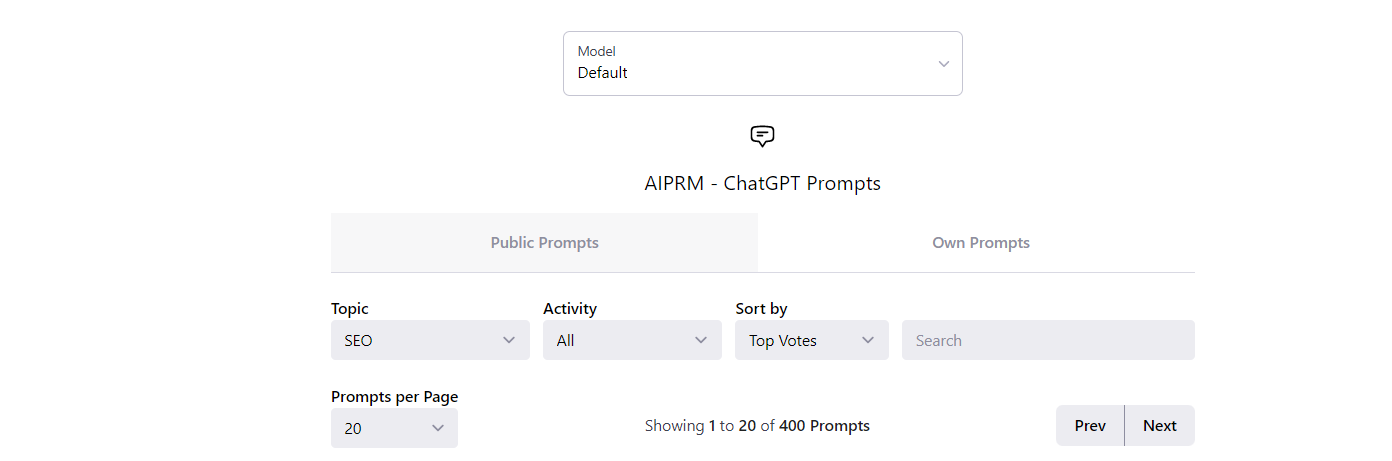Switch to the Own Prompts tab
The width and height of the screenshot is (1392, 461).
[x=980, y=242]
